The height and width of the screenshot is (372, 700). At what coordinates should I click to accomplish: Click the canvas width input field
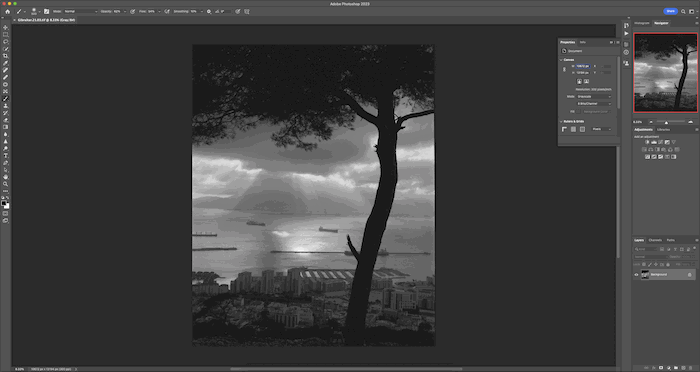pos(583,66)
